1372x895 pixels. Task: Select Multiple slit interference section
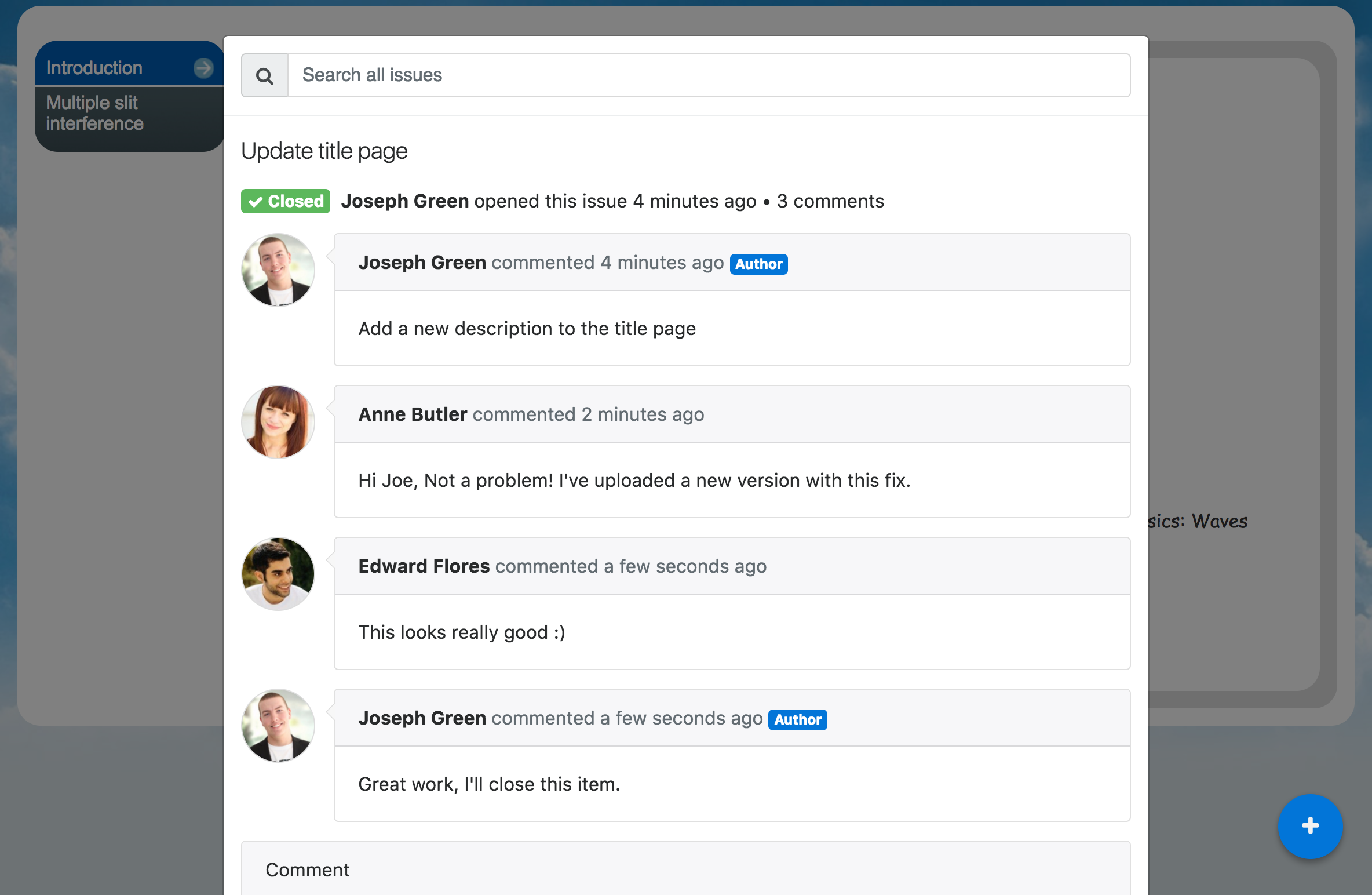click(95, 113)
